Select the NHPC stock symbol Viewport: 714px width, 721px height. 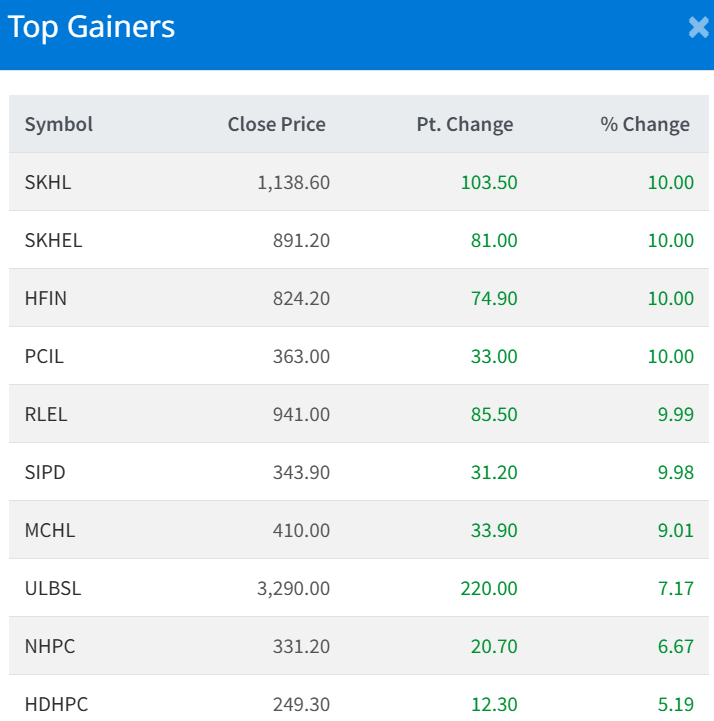[50, 646]
